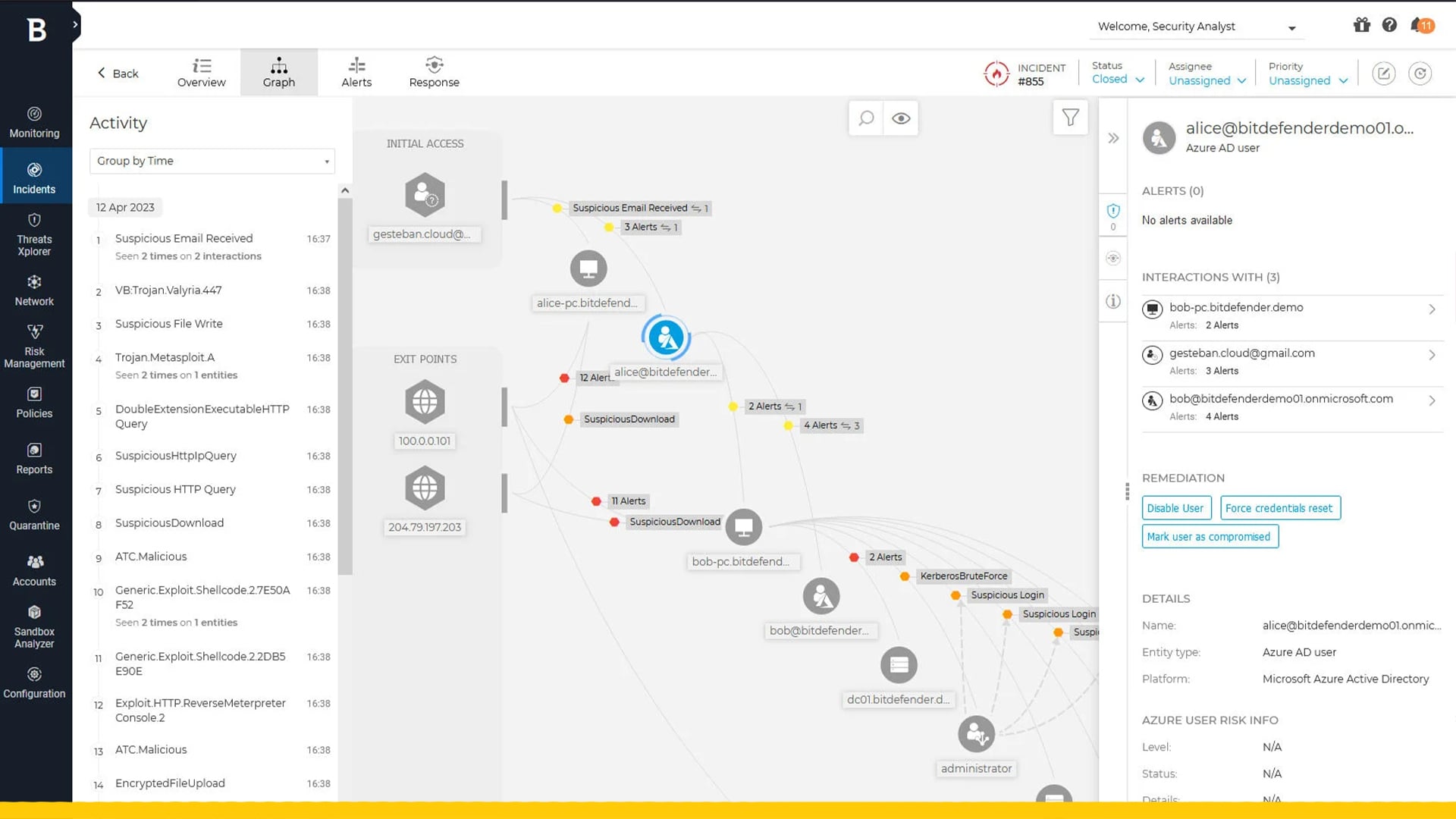Switch to the Response tab
This screenshot has height=819, width=1456.
(434, 73)
